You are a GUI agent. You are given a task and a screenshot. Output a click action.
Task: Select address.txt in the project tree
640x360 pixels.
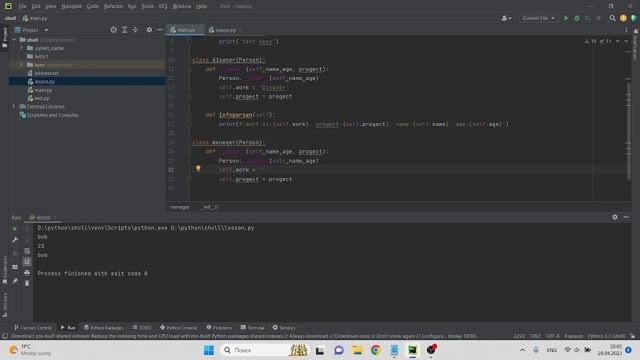[x=46, y=73]
